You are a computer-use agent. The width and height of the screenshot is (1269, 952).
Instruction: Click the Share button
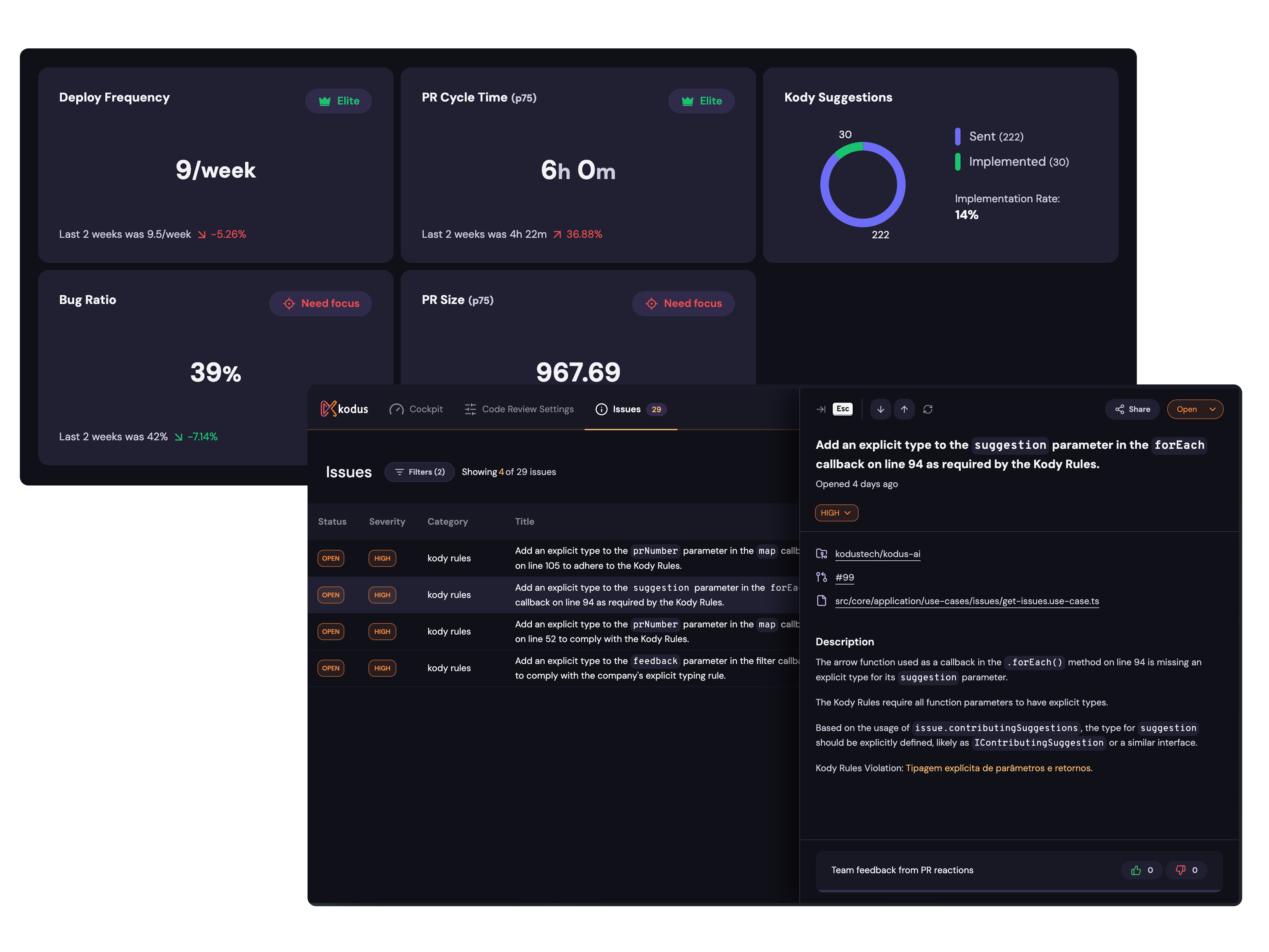[1132, 409]
